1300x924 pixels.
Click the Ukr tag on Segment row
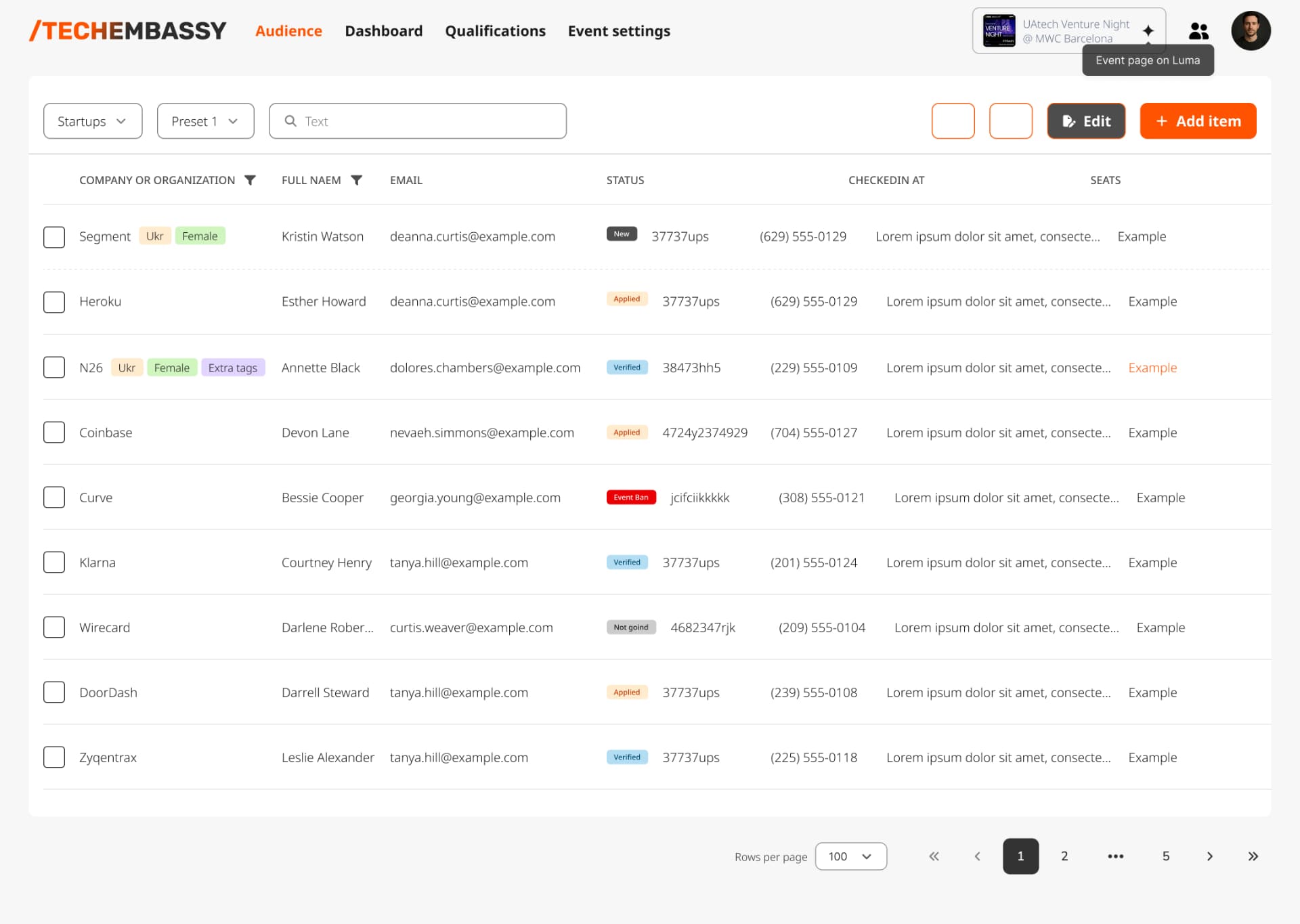(x=154, y=236)
